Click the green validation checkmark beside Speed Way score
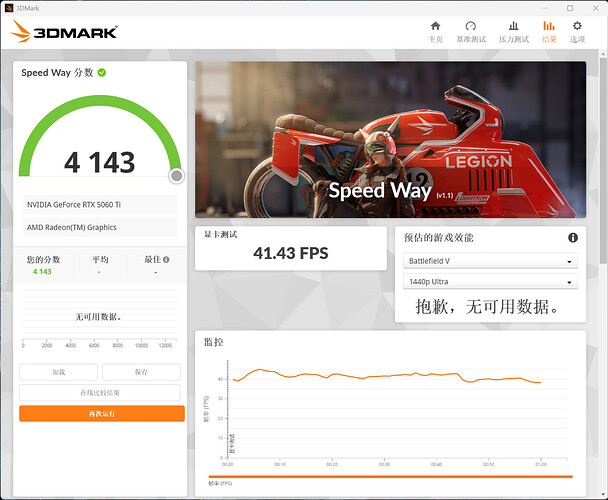The height and width of the screenshot is (500, 608). click(x=102, y=73)
